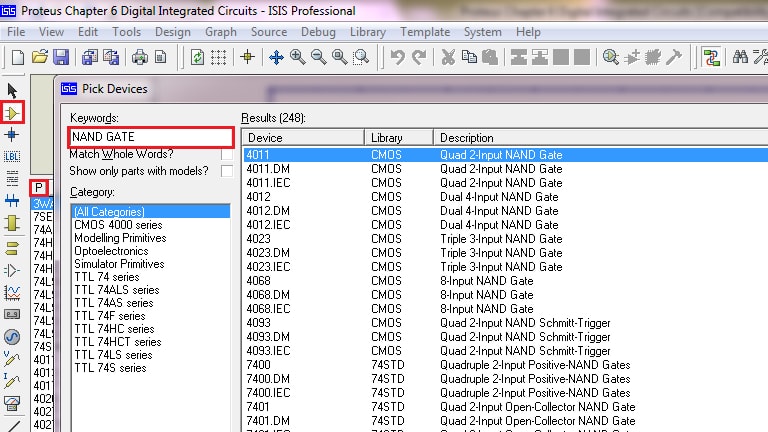The image size is (768, 432).
Task: Sort results by Device column header
Action: tap(302, 137)
